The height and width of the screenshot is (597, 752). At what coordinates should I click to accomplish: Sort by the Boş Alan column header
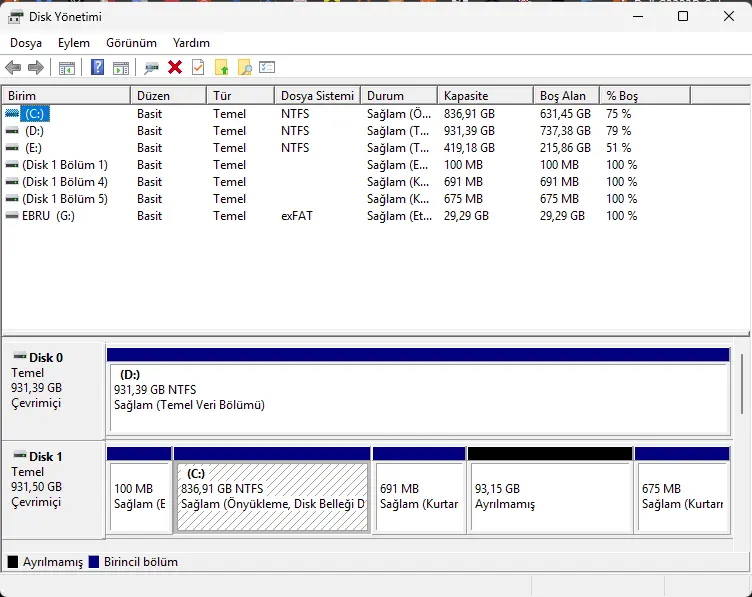(566, 95)
